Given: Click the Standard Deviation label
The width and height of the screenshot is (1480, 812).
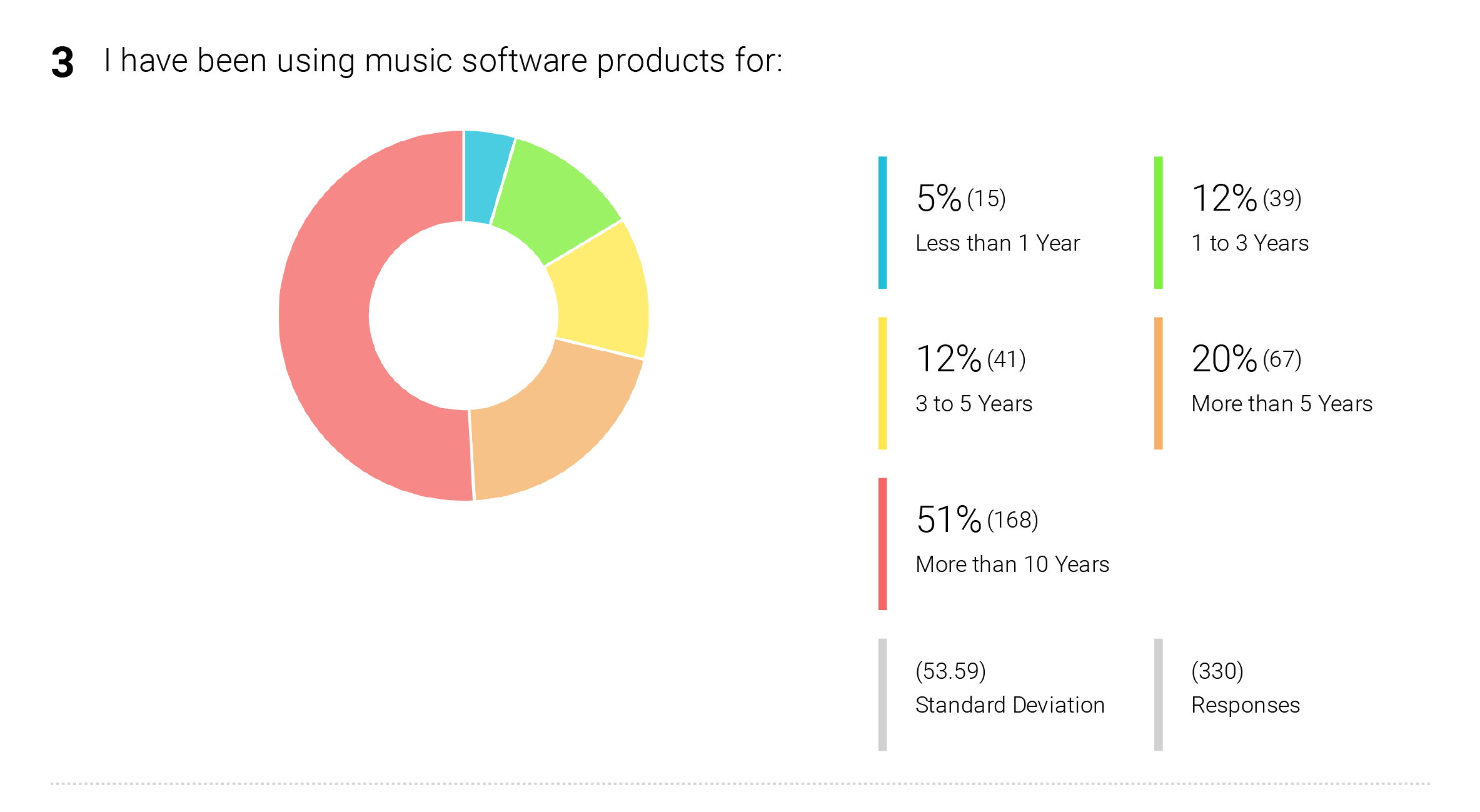Looking at the screenshot, I should click(1010, 704).
